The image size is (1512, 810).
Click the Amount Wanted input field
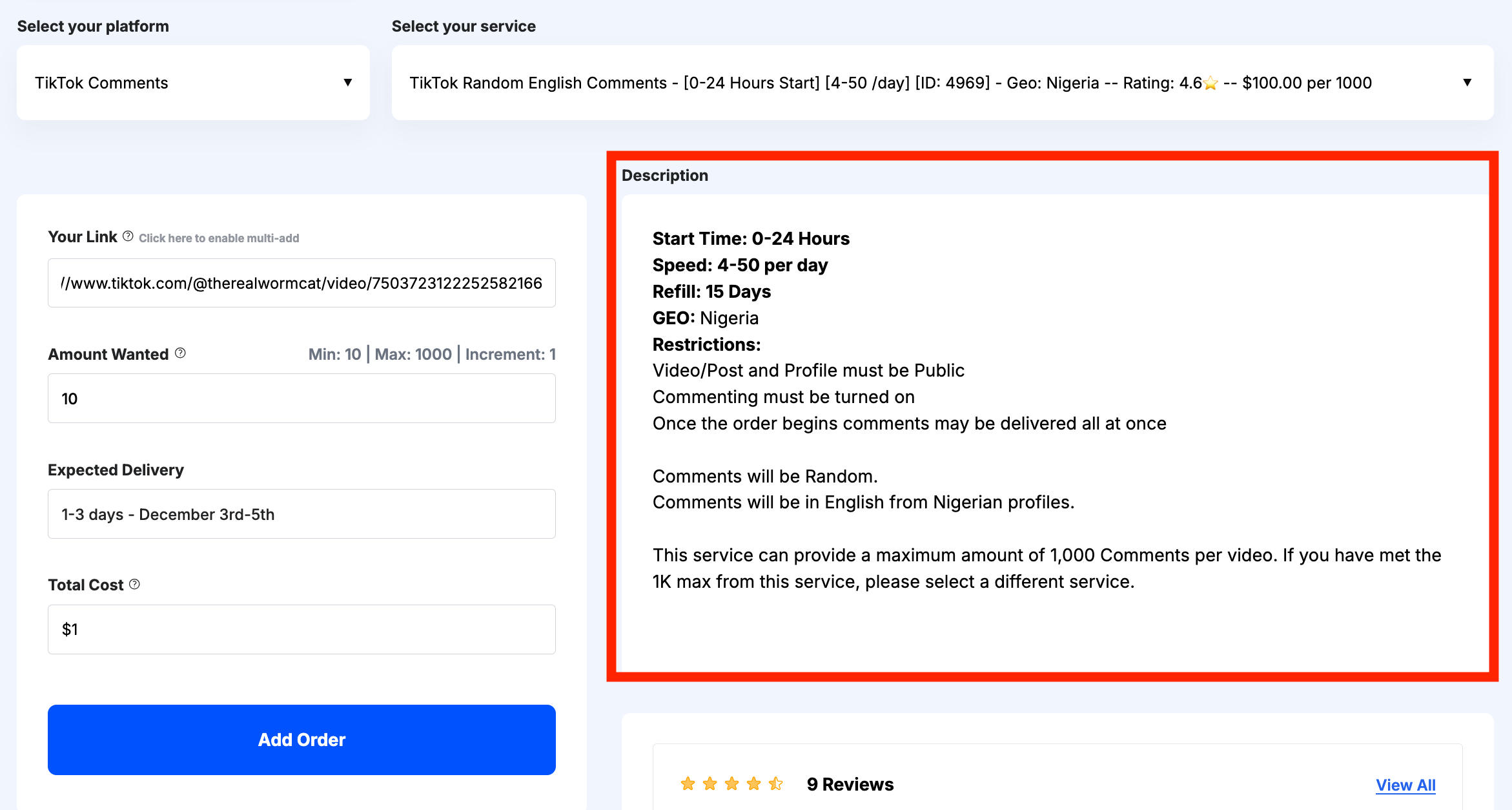point(301,399)
